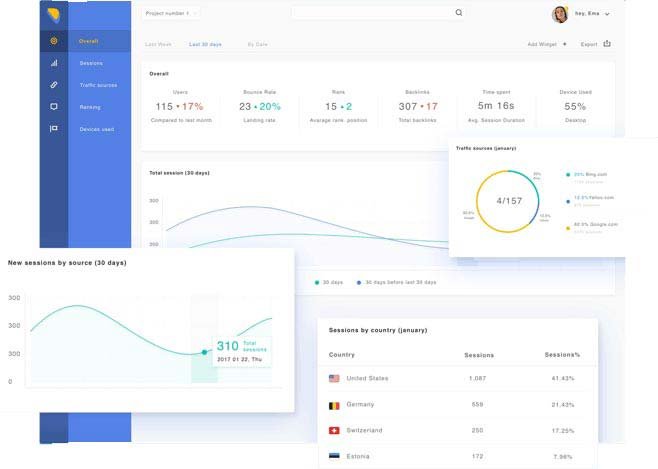Click the Sessions bar chart icon
Screen dimensions: 658x469
point(53,63)
